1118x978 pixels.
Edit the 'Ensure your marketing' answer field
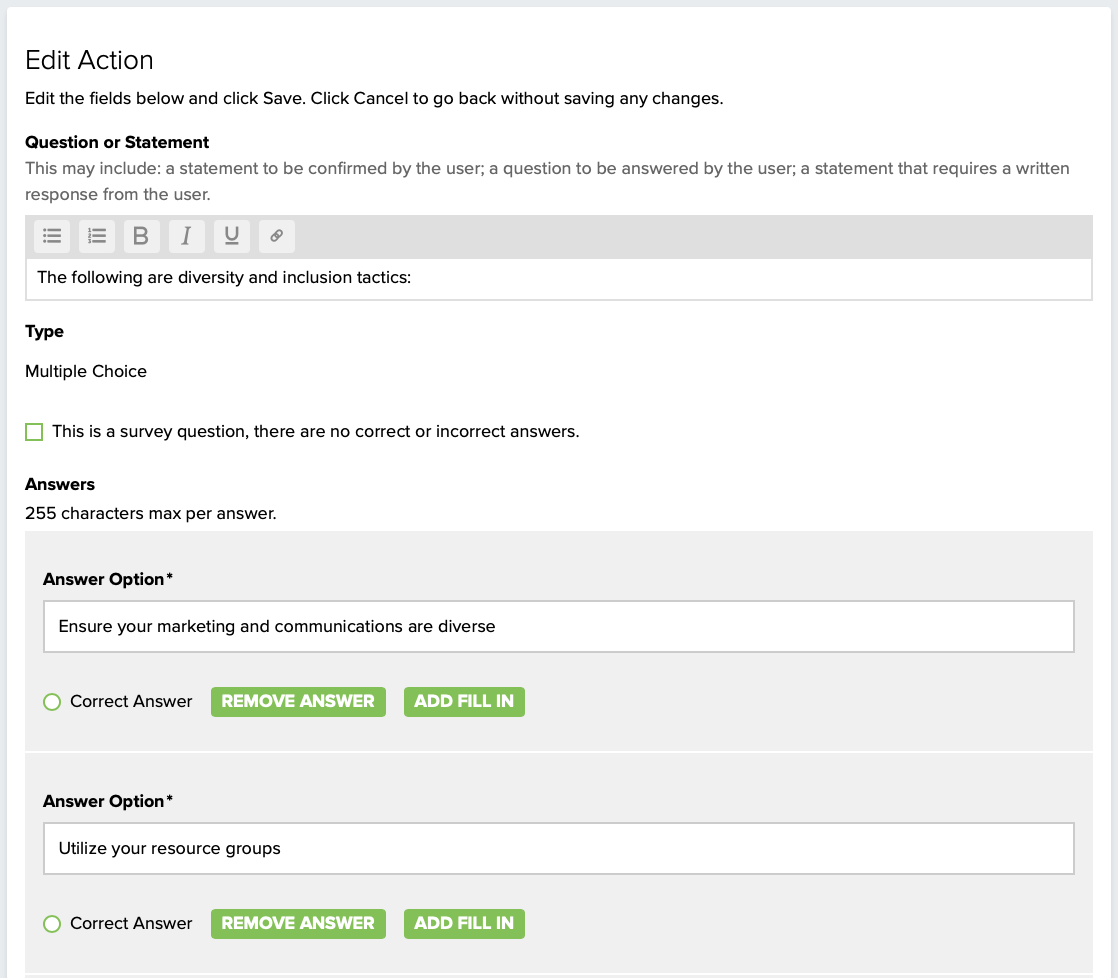[x=558, y=627]
